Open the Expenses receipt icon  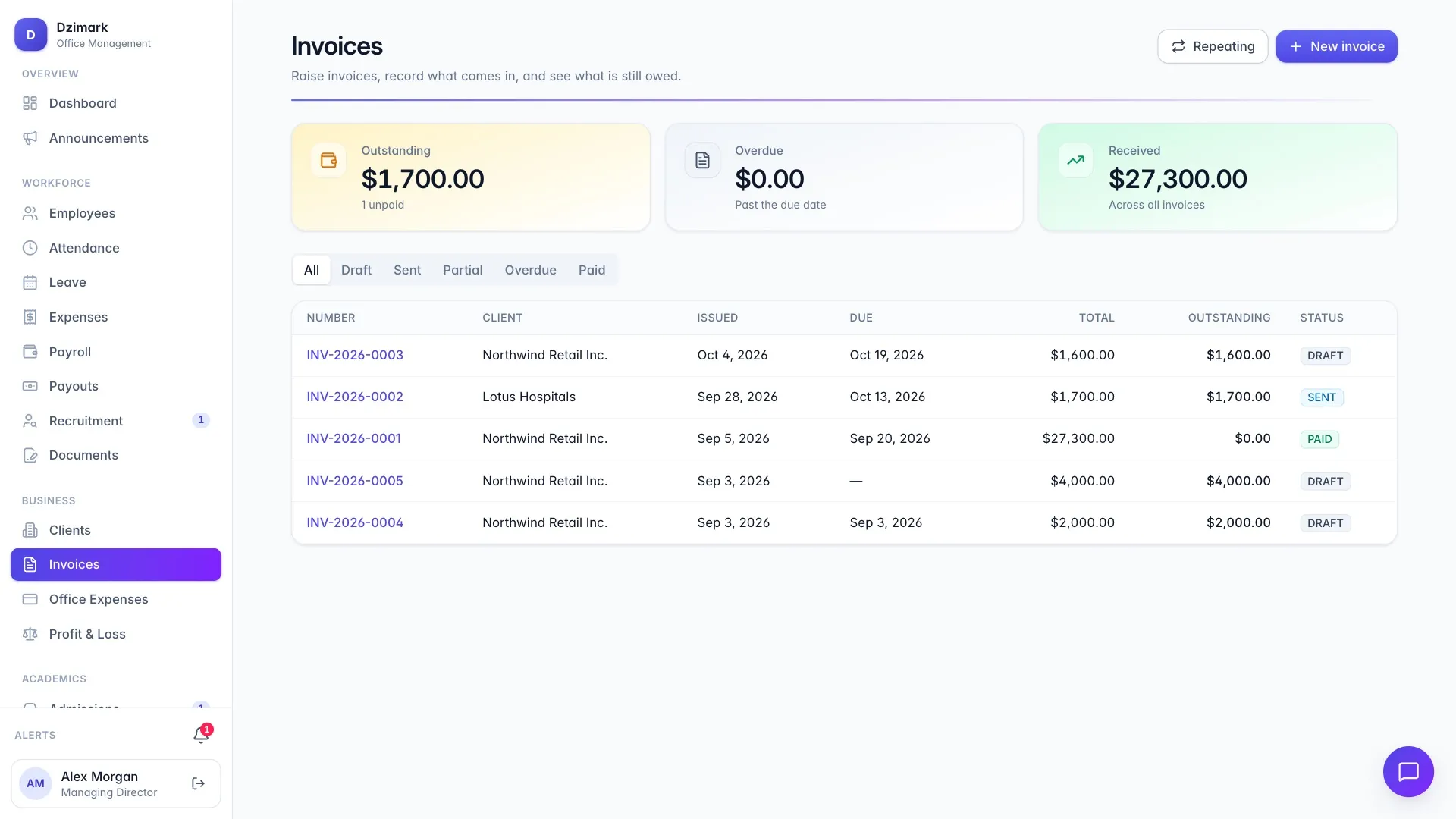pos(30,317)
